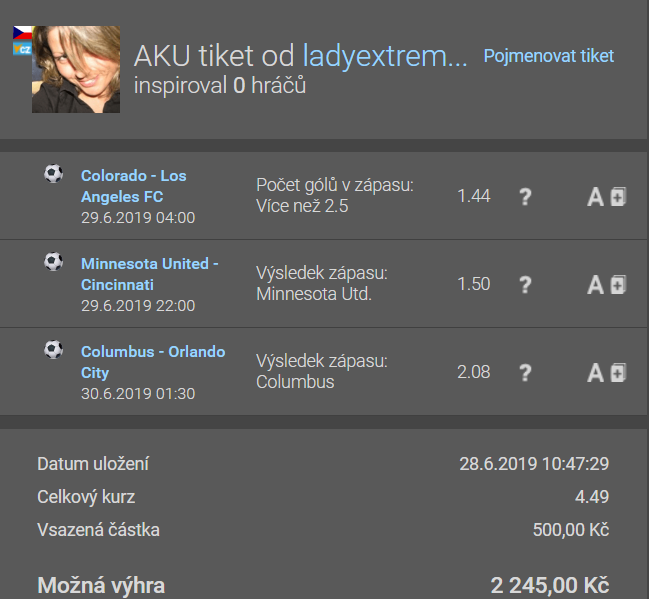
Task: Click the 1.44 odds value
Action: [473, 196]
